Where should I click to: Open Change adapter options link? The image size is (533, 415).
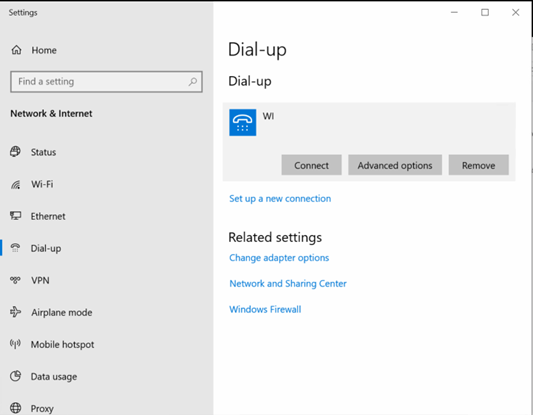click(279, 258)
